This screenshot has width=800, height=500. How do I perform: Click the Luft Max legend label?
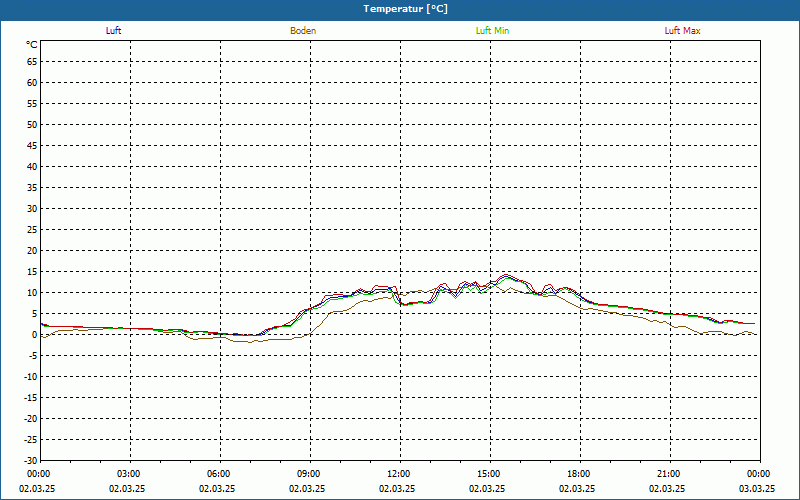pos(682,31)
